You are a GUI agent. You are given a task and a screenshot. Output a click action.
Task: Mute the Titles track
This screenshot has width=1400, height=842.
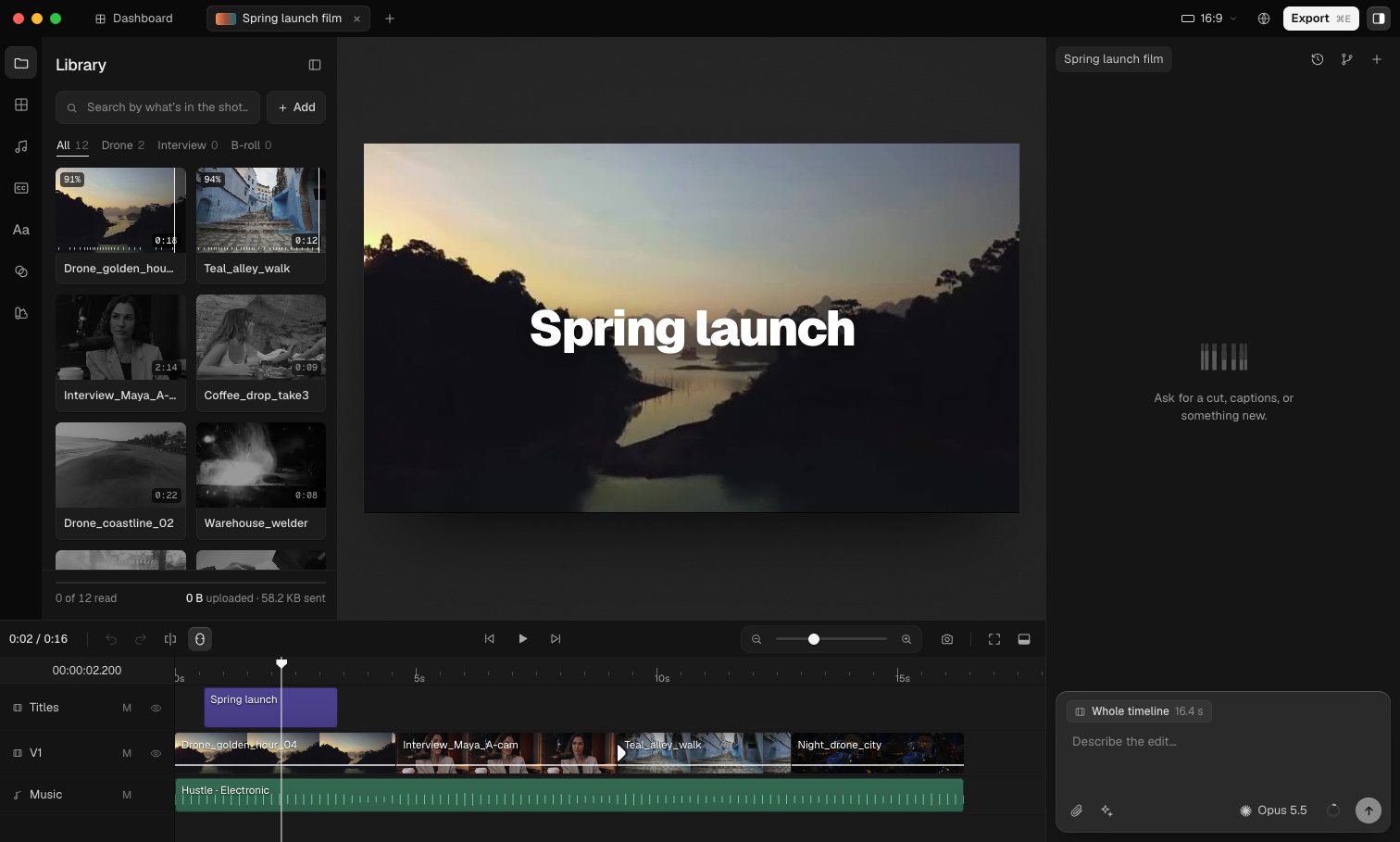tap(127, 708)
